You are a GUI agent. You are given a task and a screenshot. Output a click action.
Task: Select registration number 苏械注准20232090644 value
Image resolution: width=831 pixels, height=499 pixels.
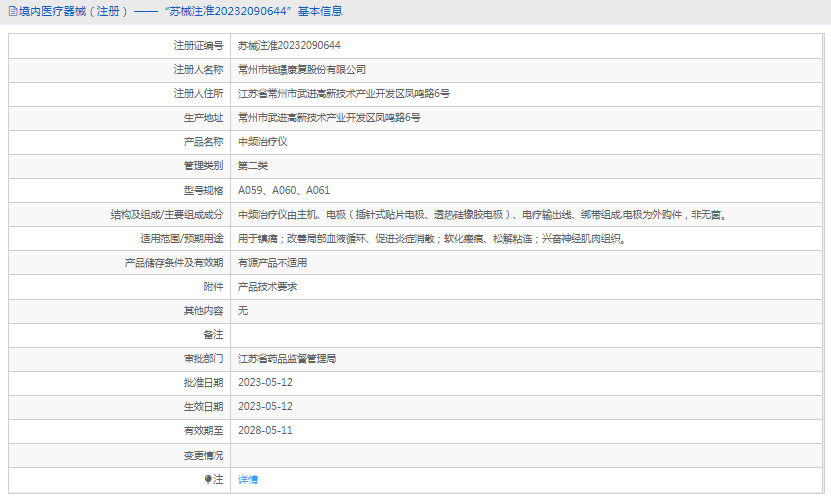(289, 46)
